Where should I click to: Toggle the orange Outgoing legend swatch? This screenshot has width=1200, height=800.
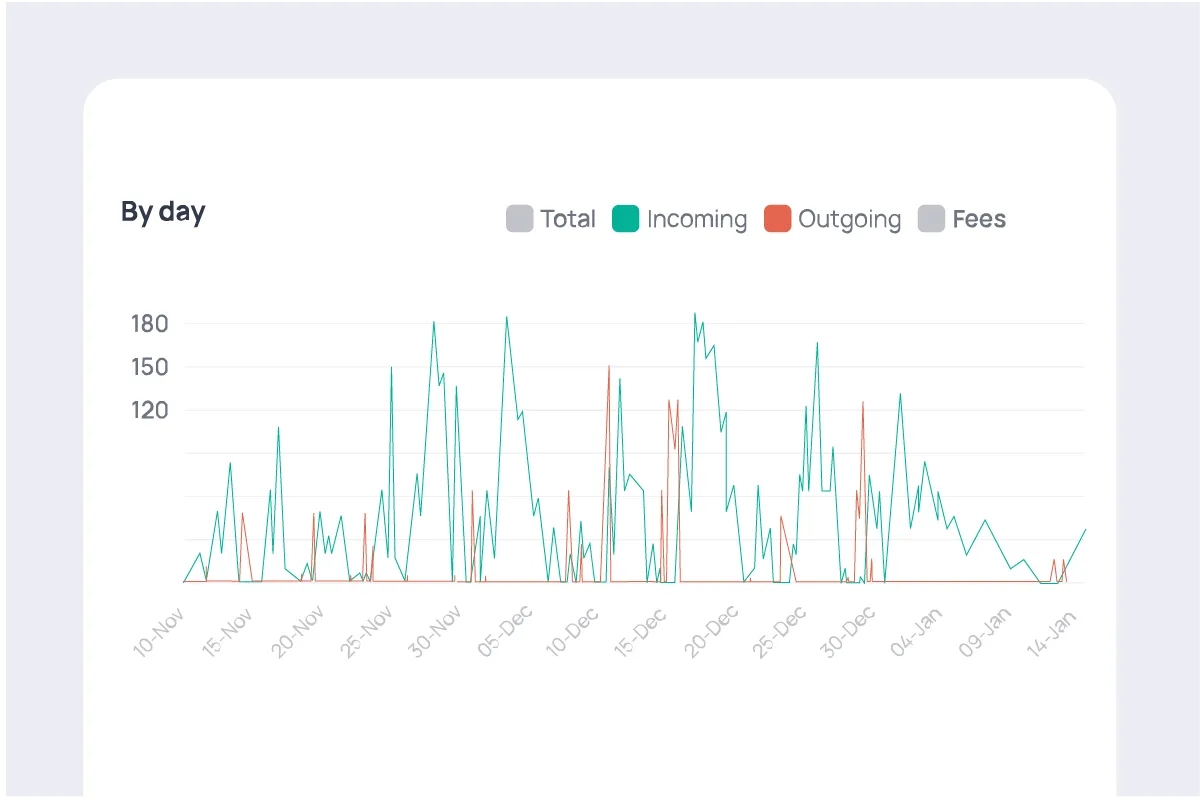[777, 219]
